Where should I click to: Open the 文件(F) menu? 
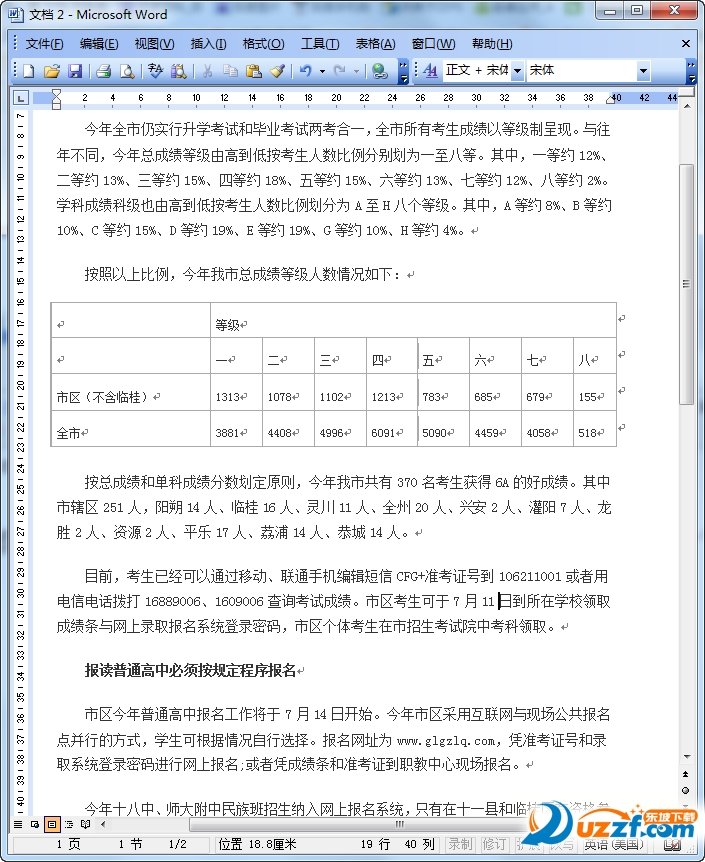[x=44, y=44]
